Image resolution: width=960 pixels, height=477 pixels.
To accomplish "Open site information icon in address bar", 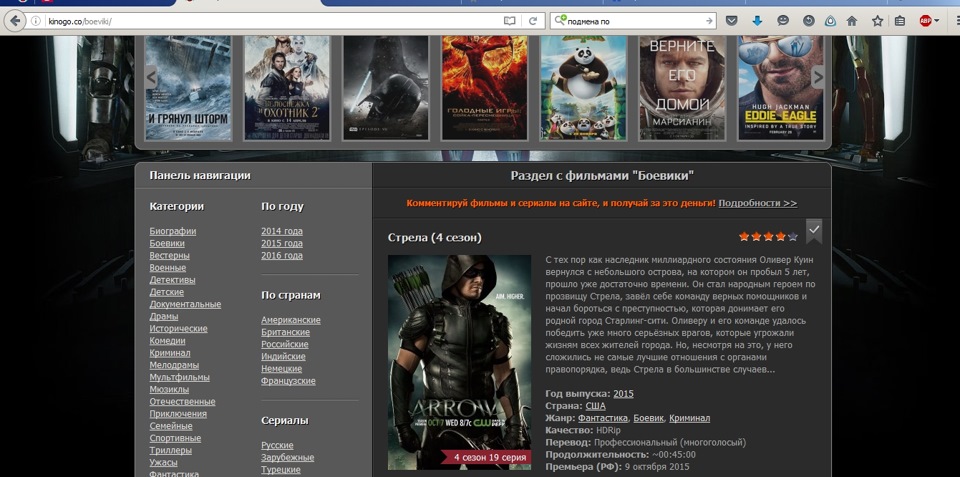I will (36, 21).
